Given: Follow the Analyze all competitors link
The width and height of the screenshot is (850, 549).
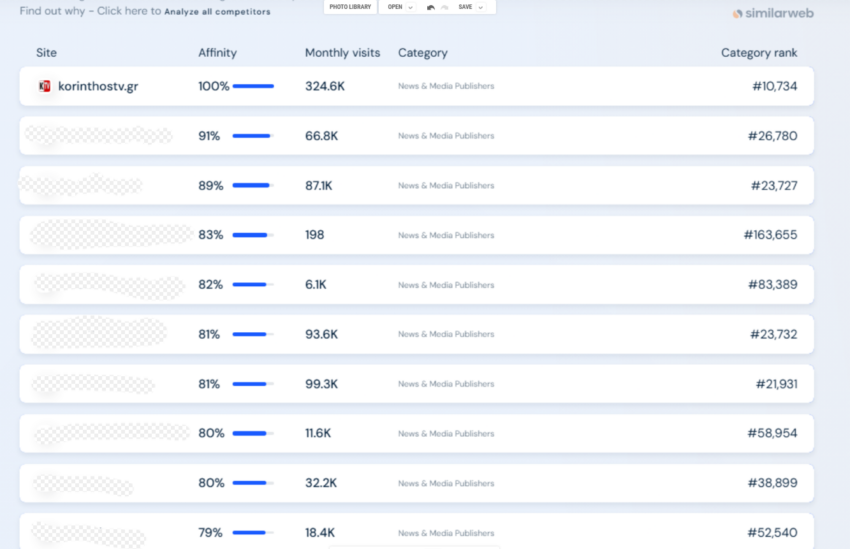Looking at the screenshot, I should point(217,11).
